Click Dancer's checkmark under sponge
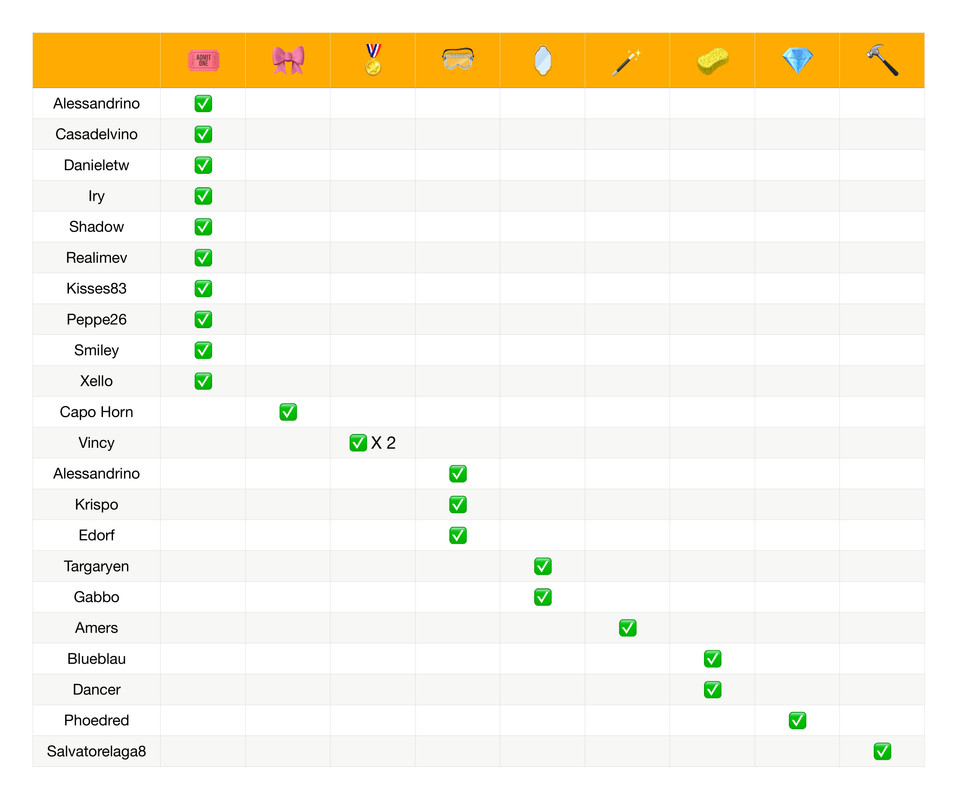958x800 pixels. 713,690
